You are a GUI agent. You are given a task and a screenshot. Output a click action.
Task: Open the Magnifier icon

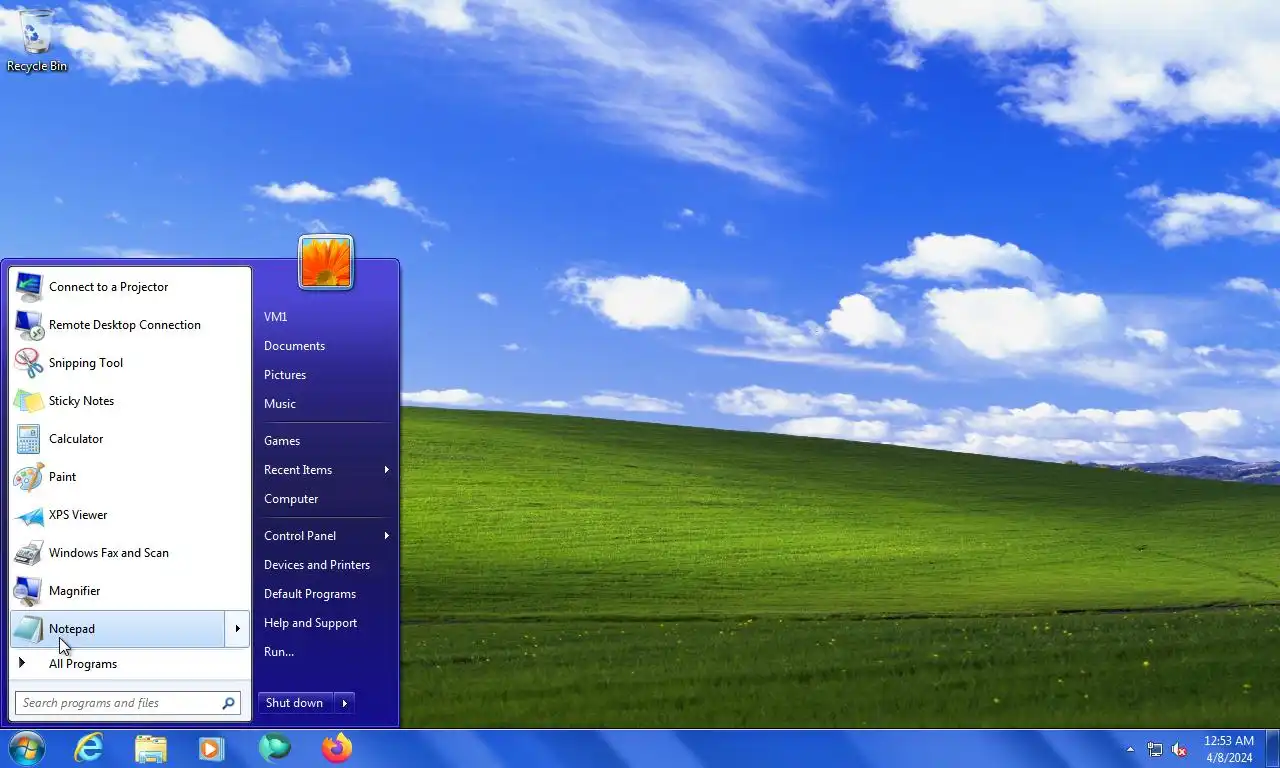28,591
